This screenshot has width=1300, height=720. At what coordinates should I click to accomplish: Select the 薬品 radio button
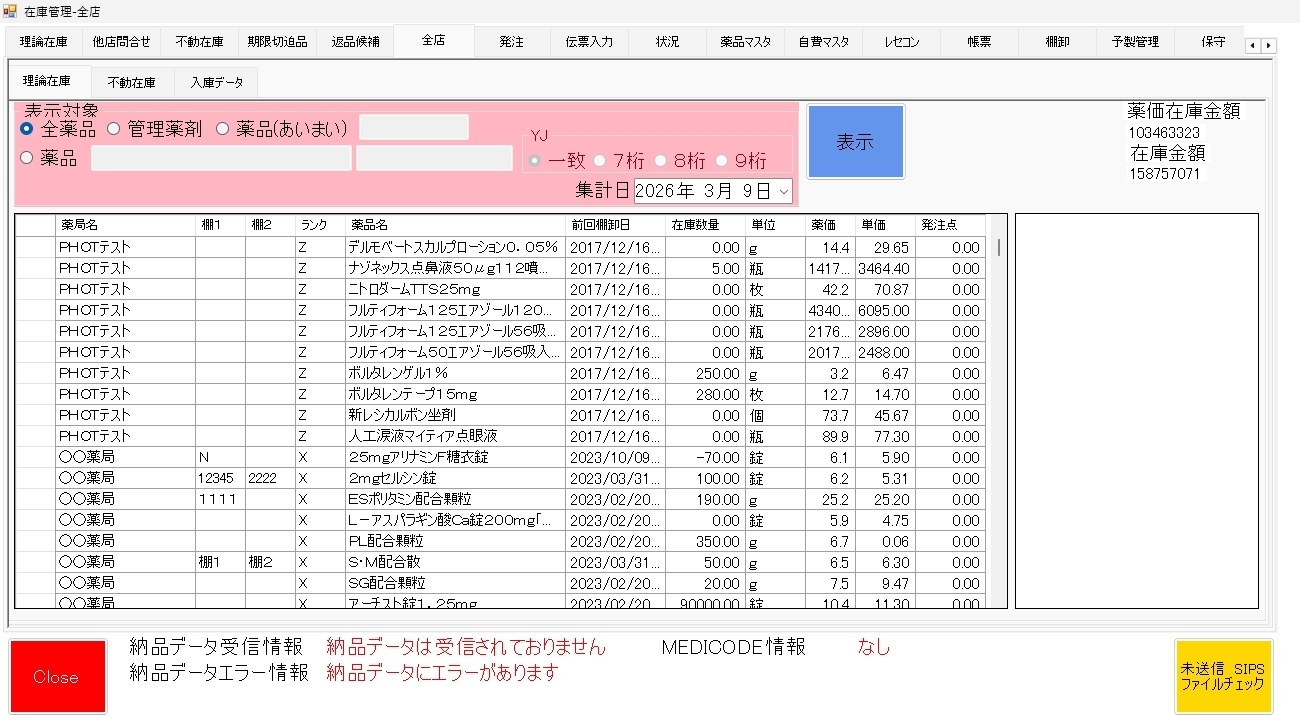click(x=27, y=158)
